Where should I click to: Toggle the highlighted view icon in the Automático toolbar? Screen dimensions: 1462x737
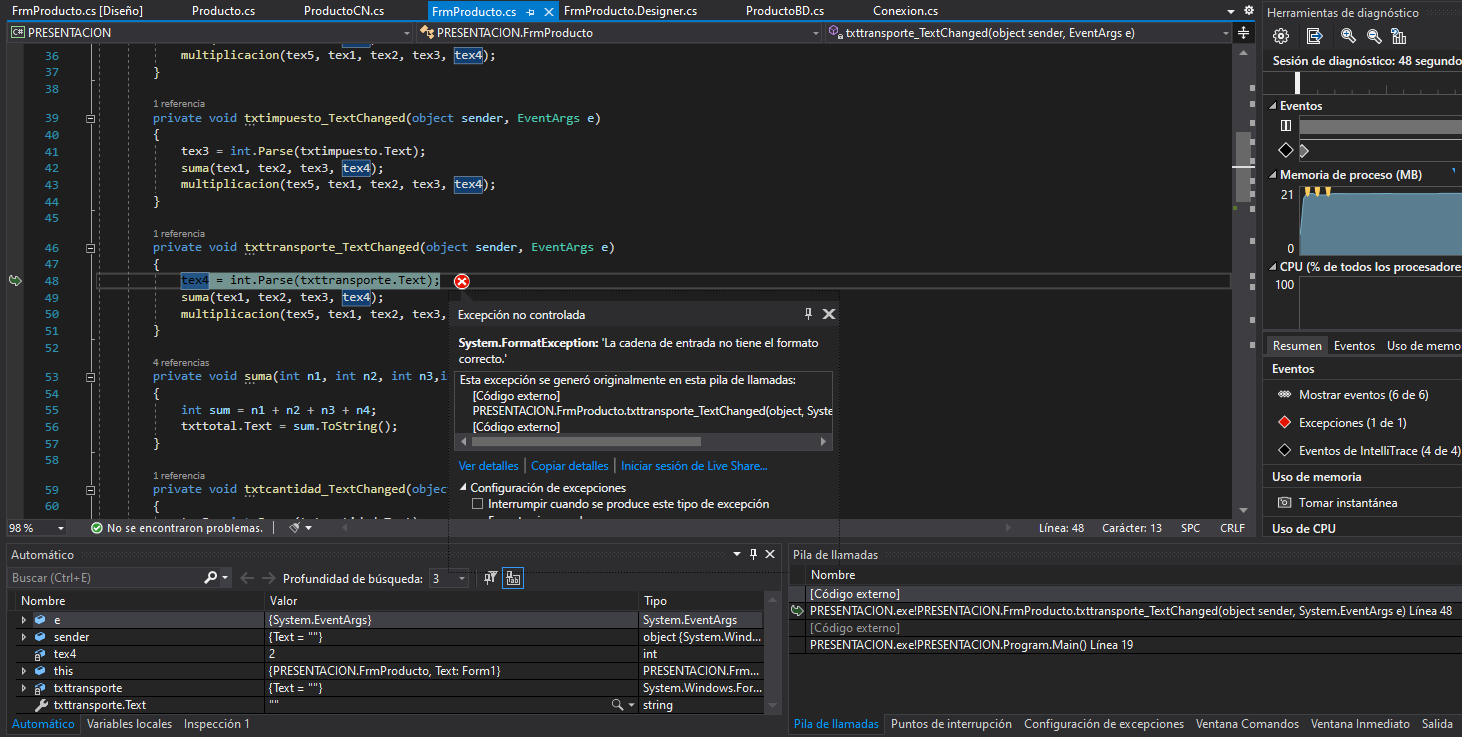(512, 578)
